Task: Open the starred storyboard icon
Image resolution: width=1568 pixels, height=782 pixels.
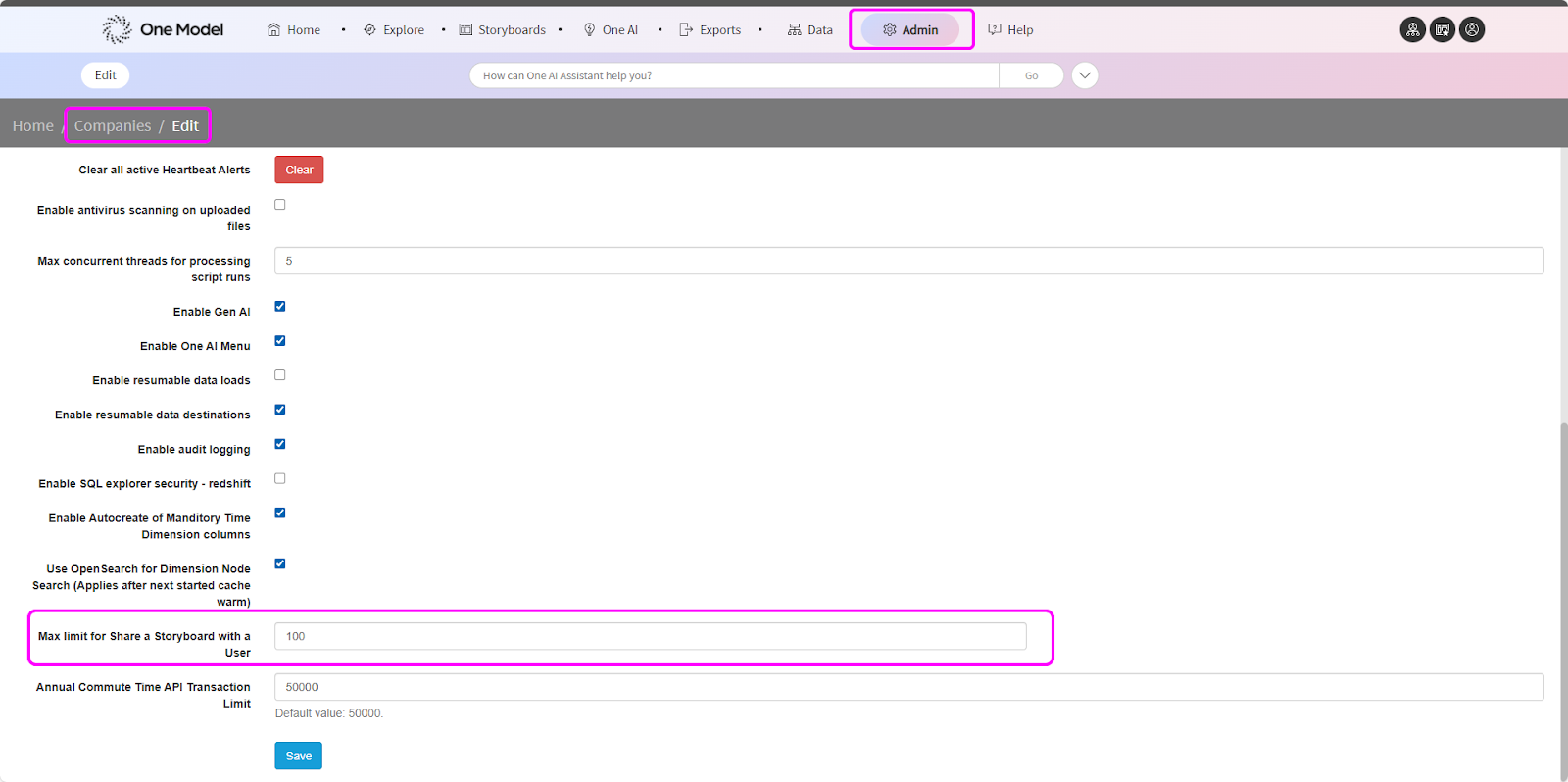Action: 1442,29
